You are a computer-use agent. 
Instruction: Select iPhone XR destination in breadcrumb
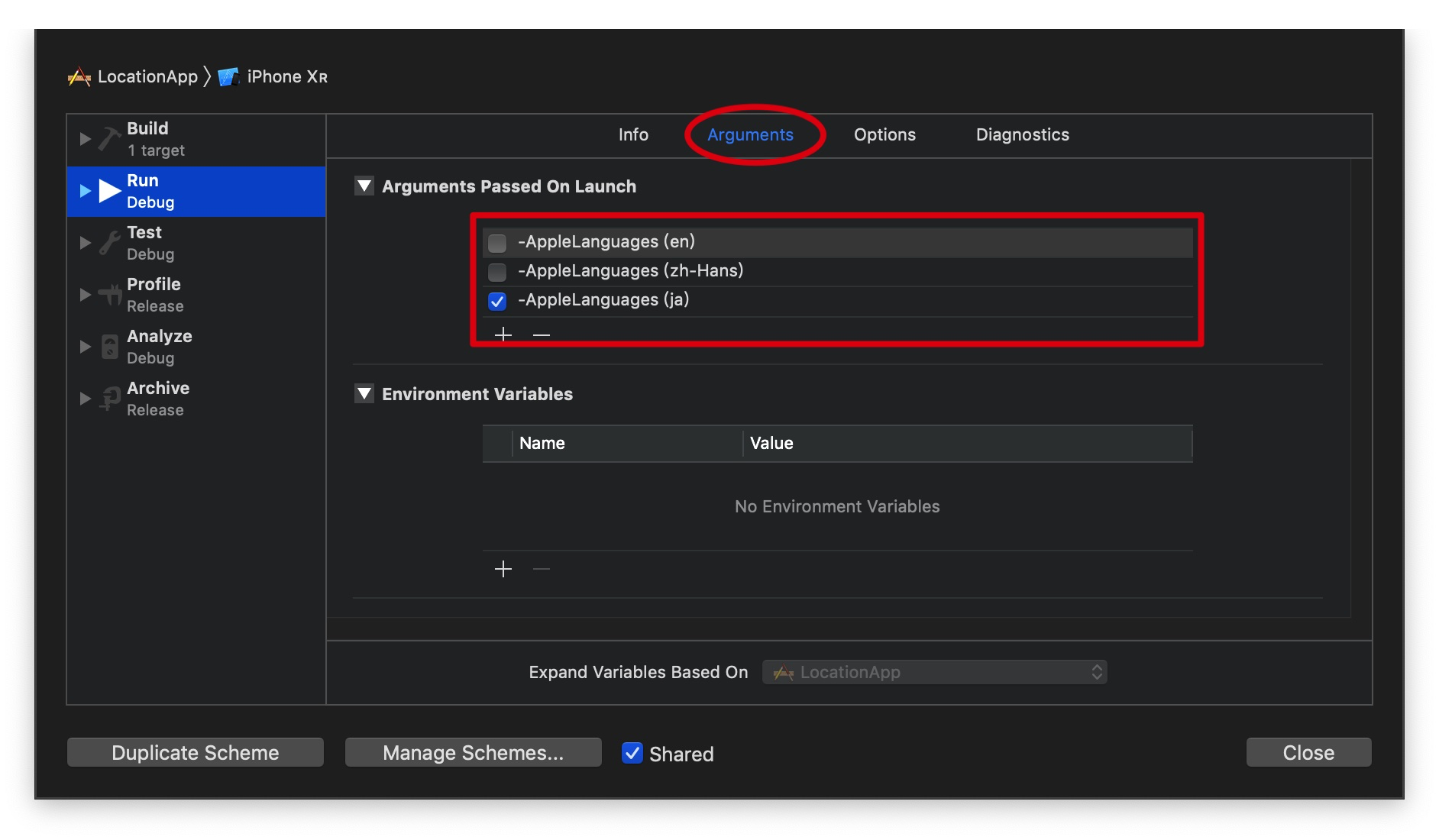(286, 77)
